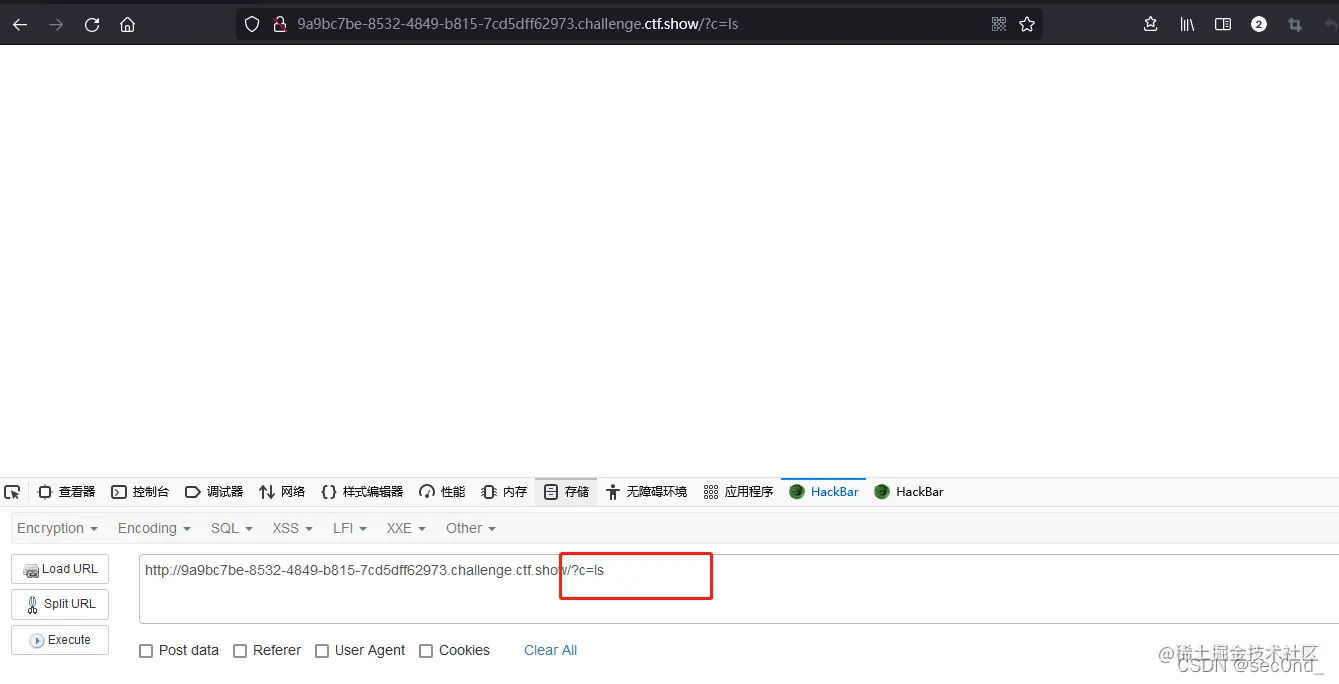Expand the Encoding dropdown
This screenshot has width=1339, height=684.
tap(154, 528)
